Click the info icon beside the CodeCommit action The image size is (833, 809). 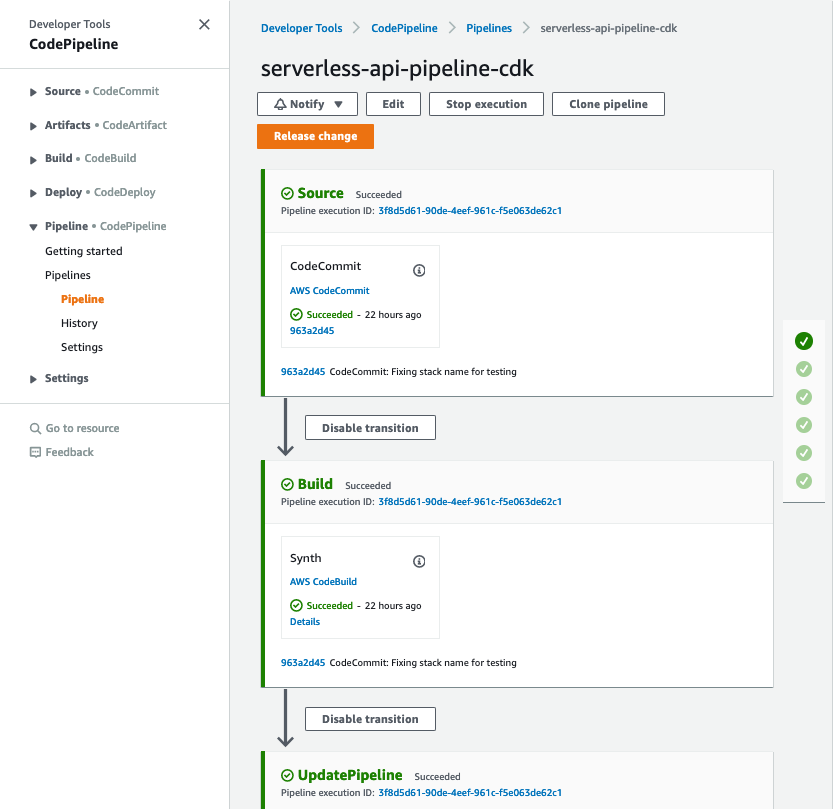click(x=419, y=270)
